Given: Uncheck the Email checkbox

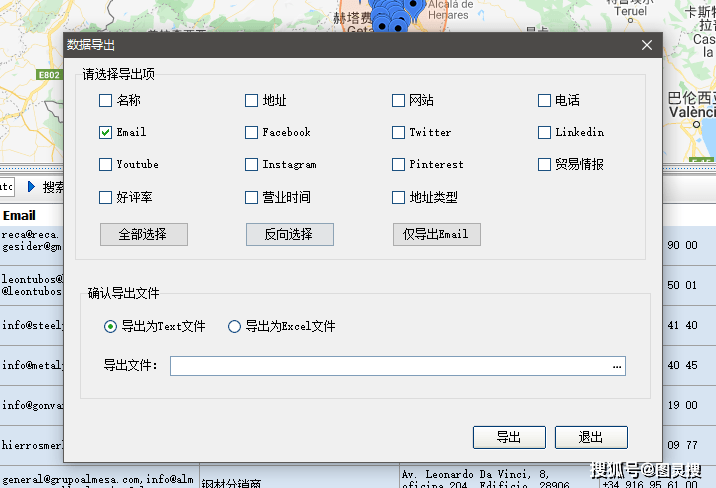Looking at the screenshot, I should coord(106,132).
